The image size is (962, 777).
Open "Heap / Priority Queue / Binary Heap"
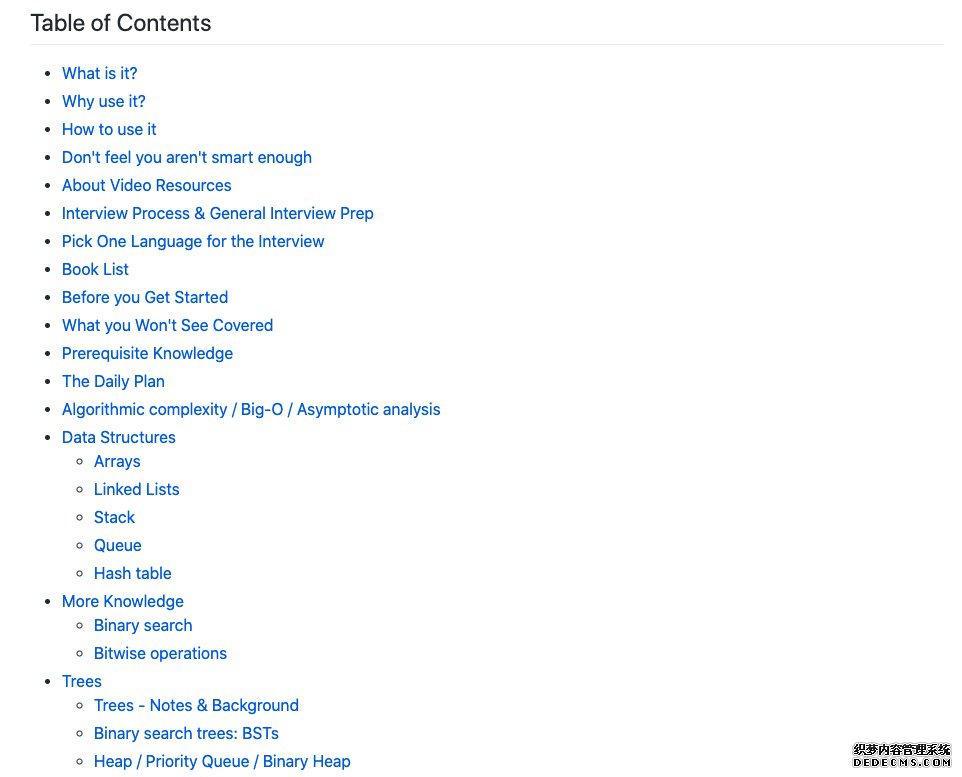pyautogui.click(x=222, y=762)
